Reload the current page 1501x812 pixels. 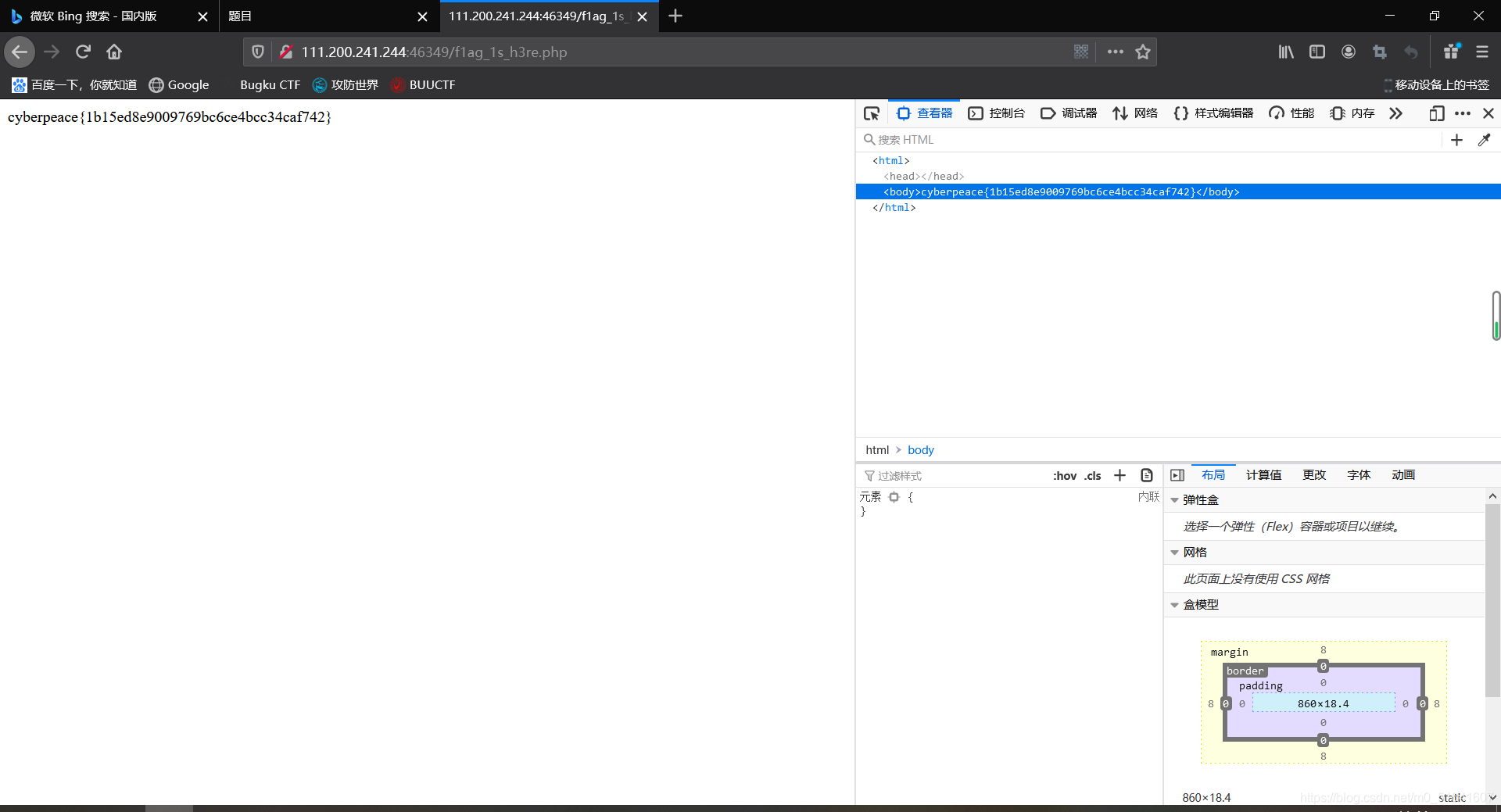[x=83, y=52]
